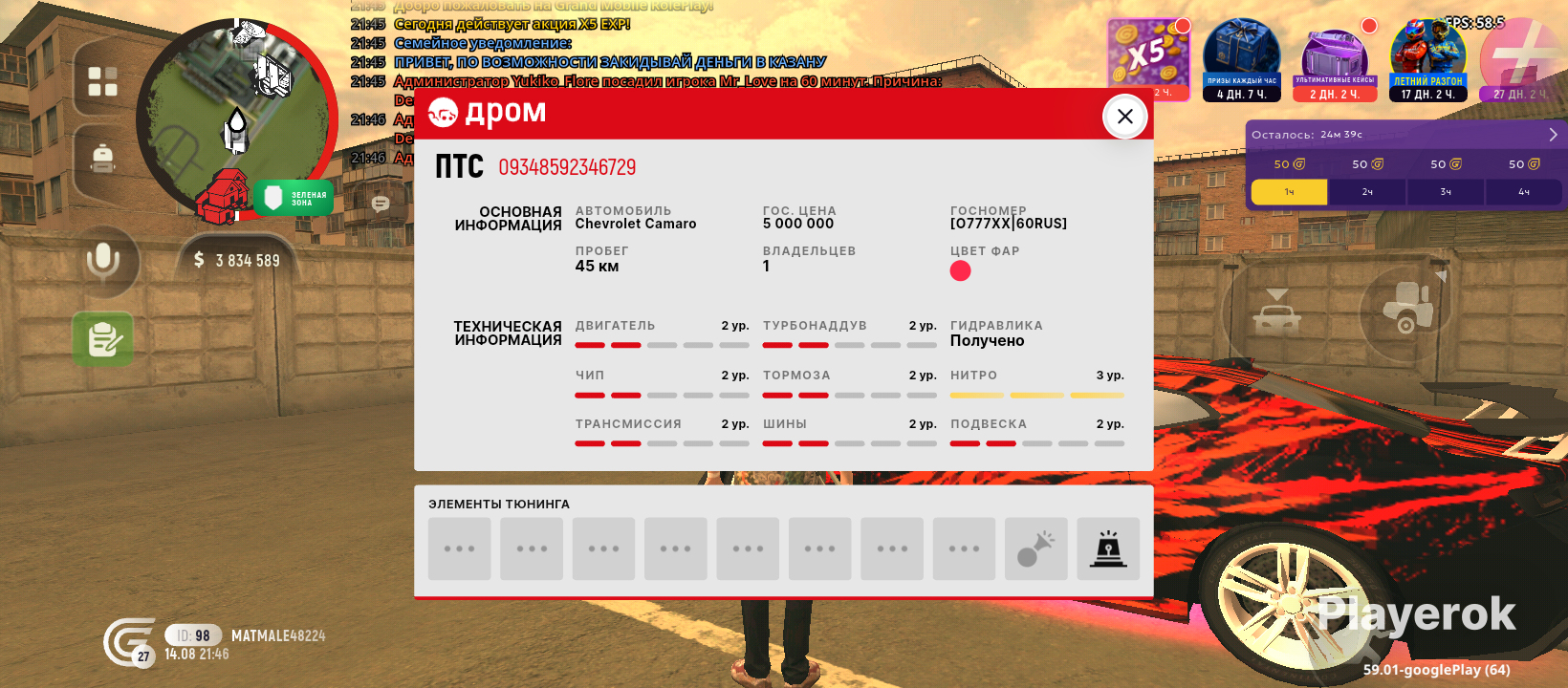Tap the Chevrolet Camaro vehicle name
The height and width of the screenshot is (688, 1568).
pyautogui.click(x=636, y=224)
